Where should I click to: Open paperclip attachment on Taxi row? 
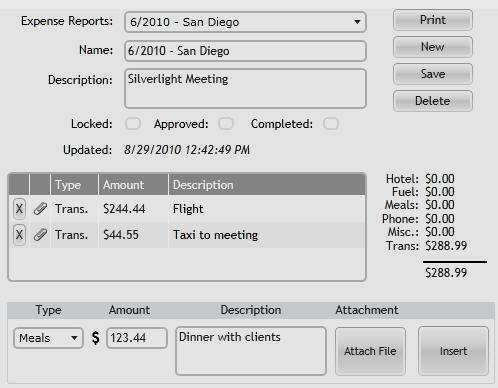(40, 235)
